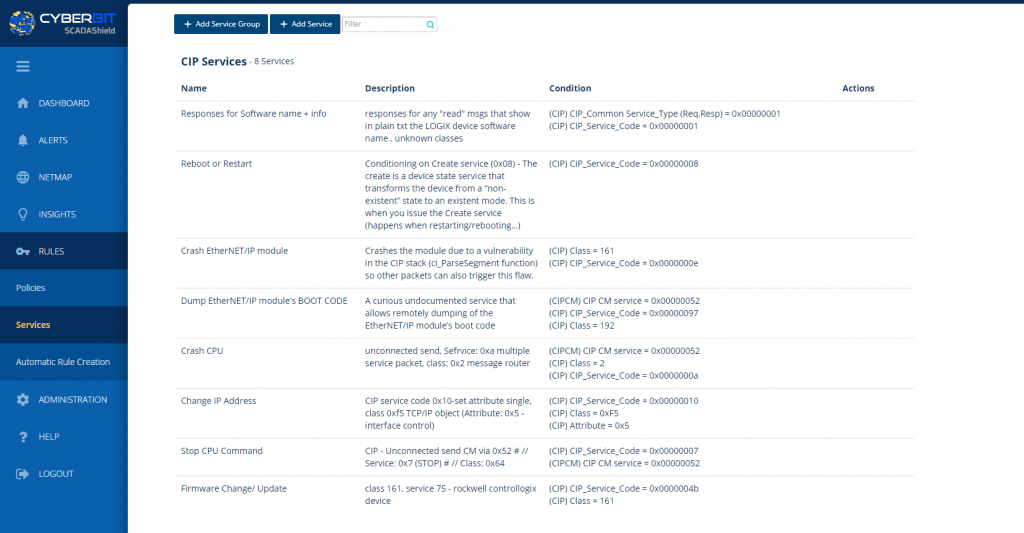Click the Rules key icon
Image resolution: width=1024 pixels, height=533 pixels.
[x=23, y=251]
